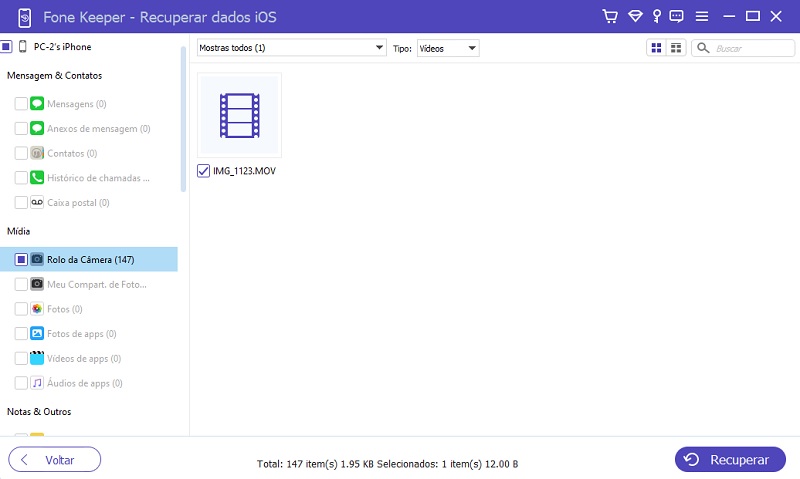Screen dimensions: 800x479
Task: Open the hamburger menu icon
Action: (x=702, y=16)
